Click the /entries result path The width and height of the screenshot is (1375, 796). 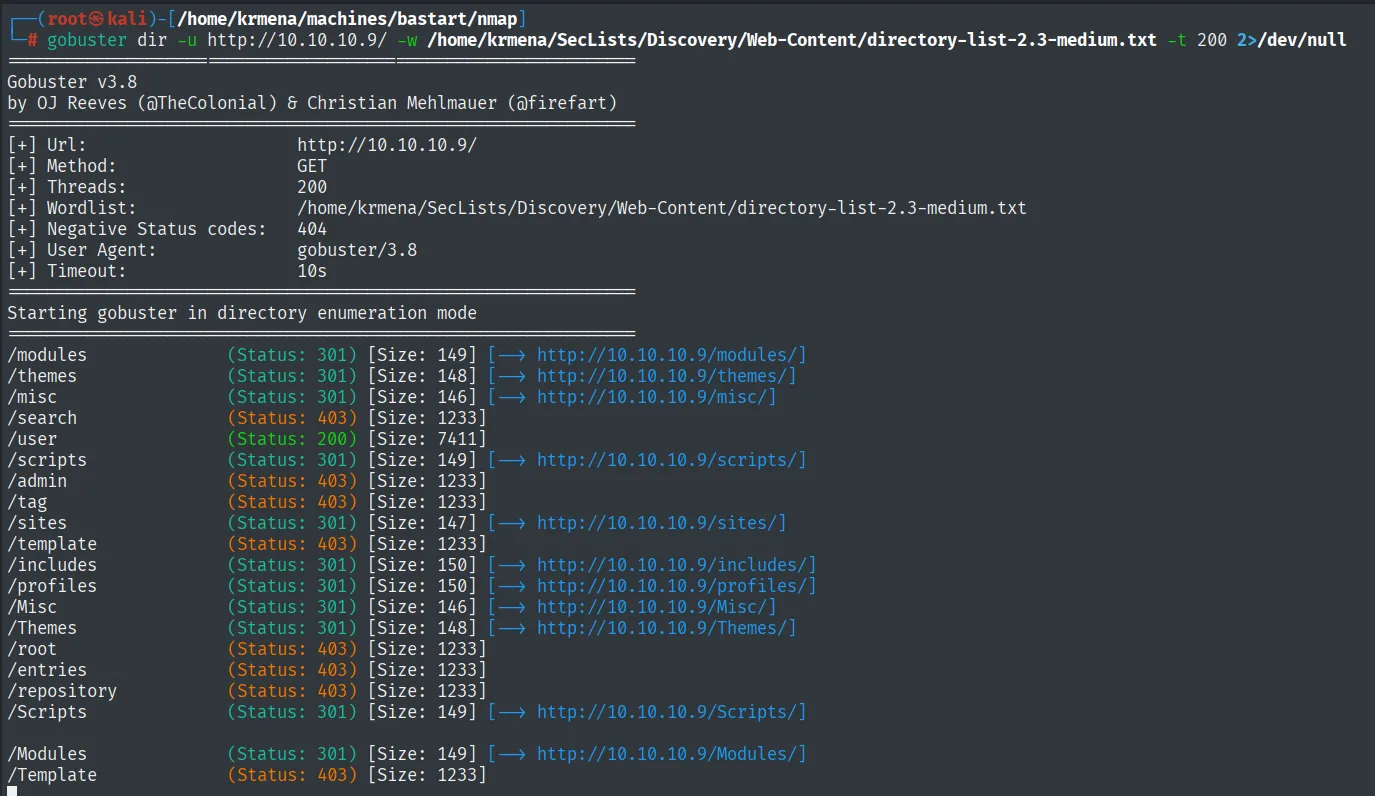pyautogui.click(x=47, y=670)
